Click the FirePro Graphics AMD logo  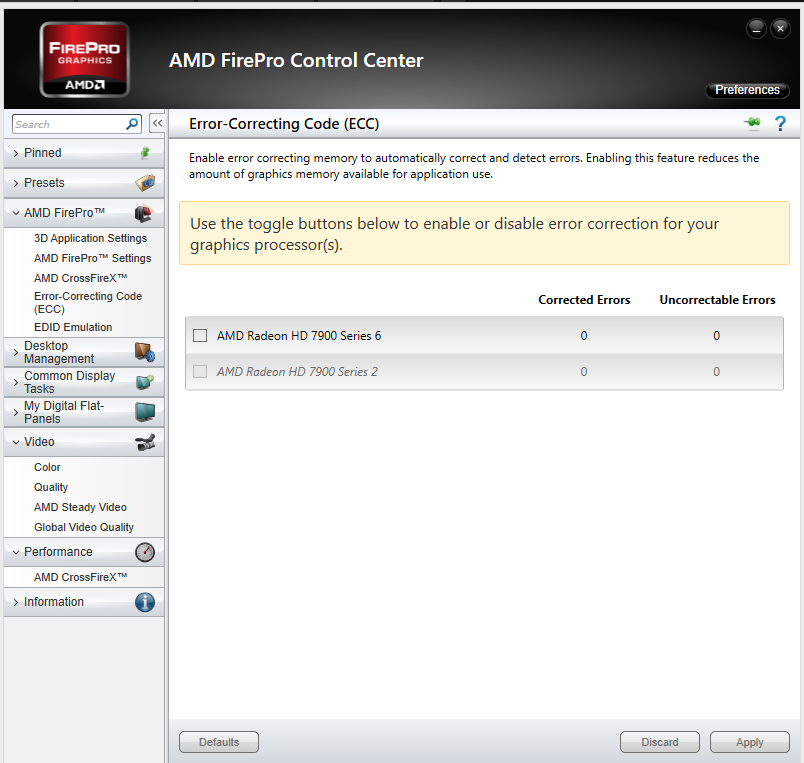tap(85, 59)
